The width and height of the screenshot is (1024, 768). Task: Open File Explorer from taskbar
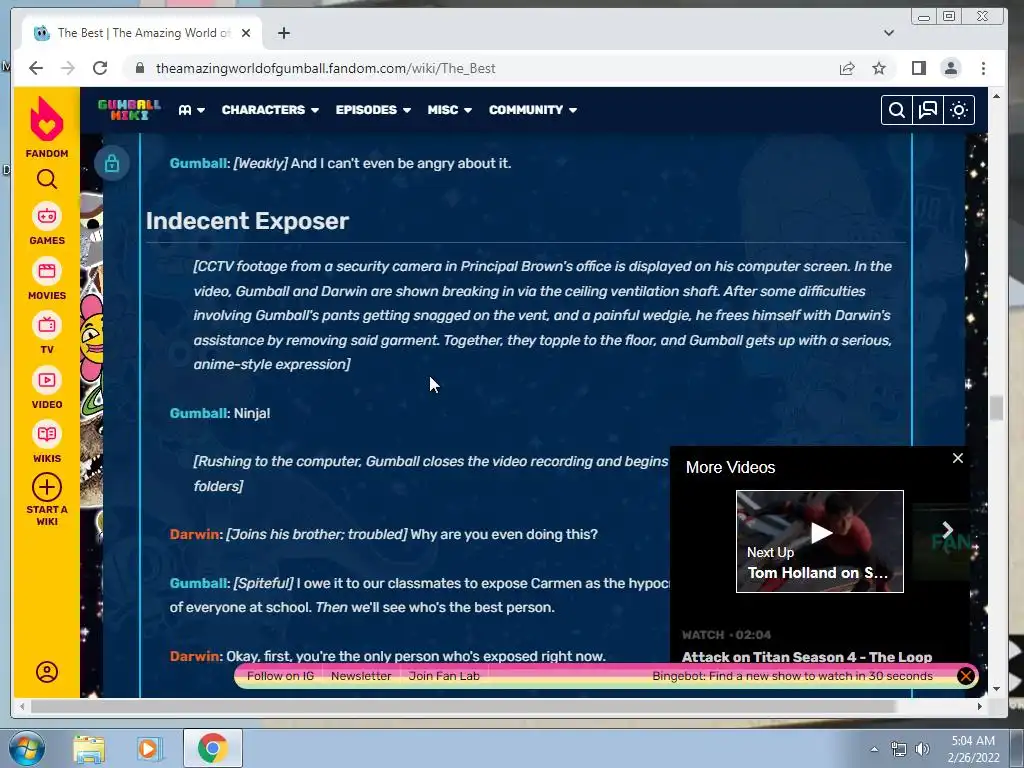click(x=89, y=749)
